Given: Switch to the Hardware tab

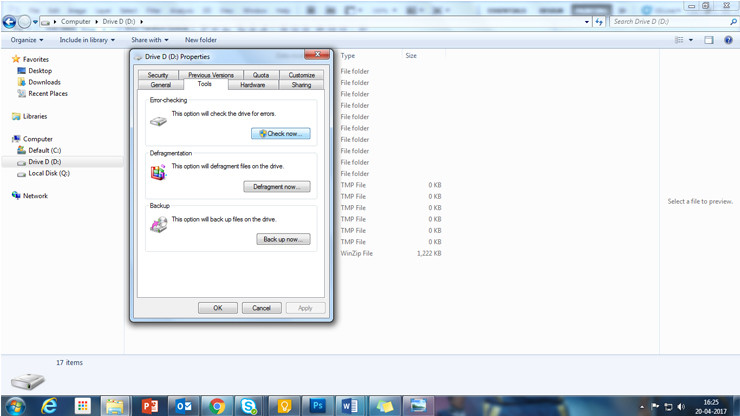Looking at the screenshot, I should [252, 85].
